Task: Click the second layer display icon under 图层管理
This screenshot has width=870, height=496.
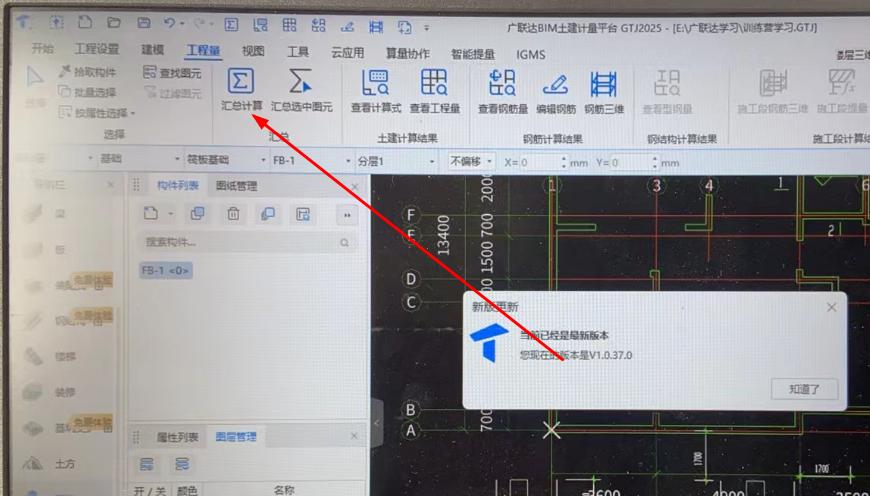Action: pos(182,463)
